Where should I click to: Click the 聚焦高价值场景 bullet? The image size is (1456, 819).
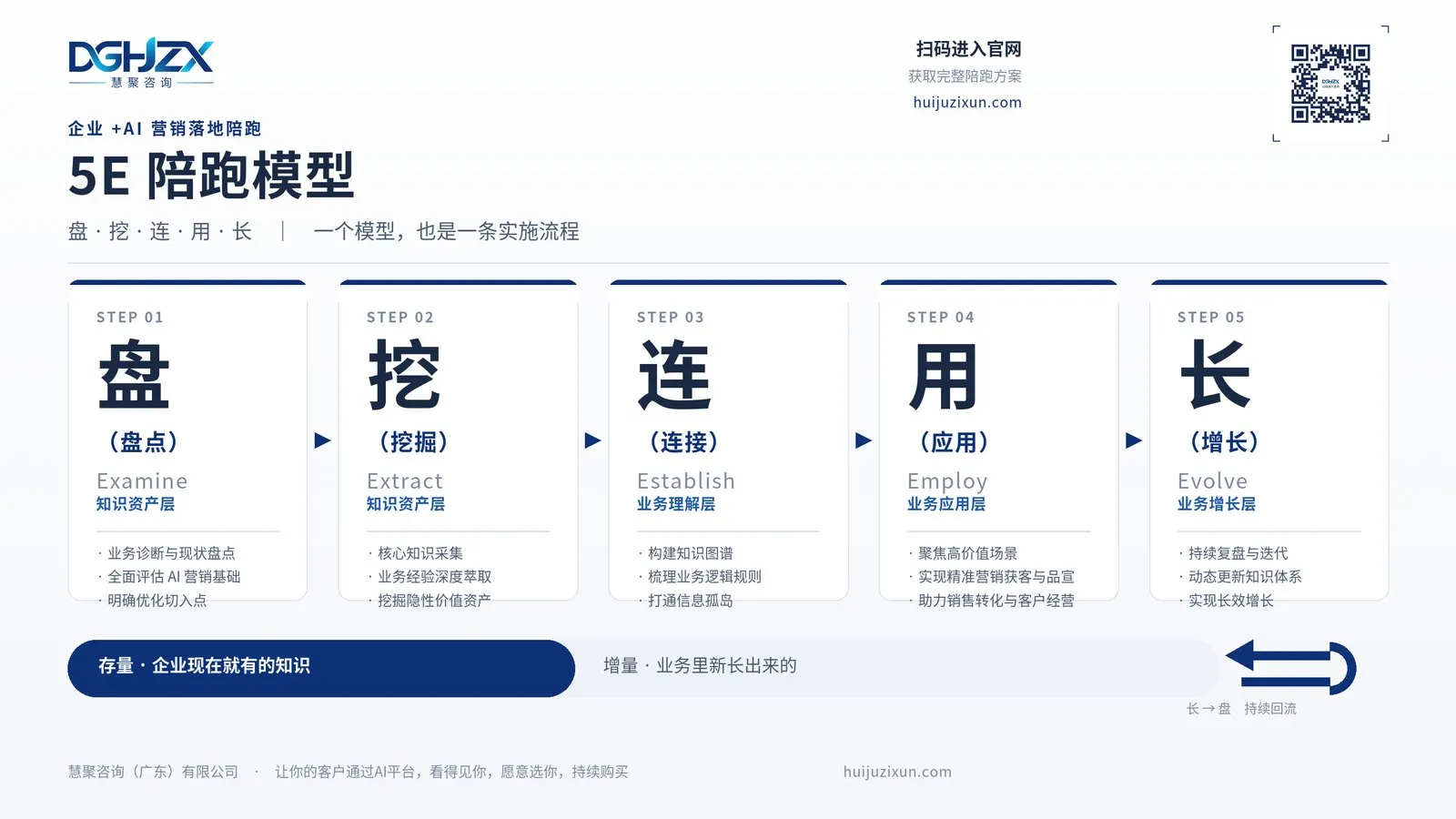[x=964, y=553]
